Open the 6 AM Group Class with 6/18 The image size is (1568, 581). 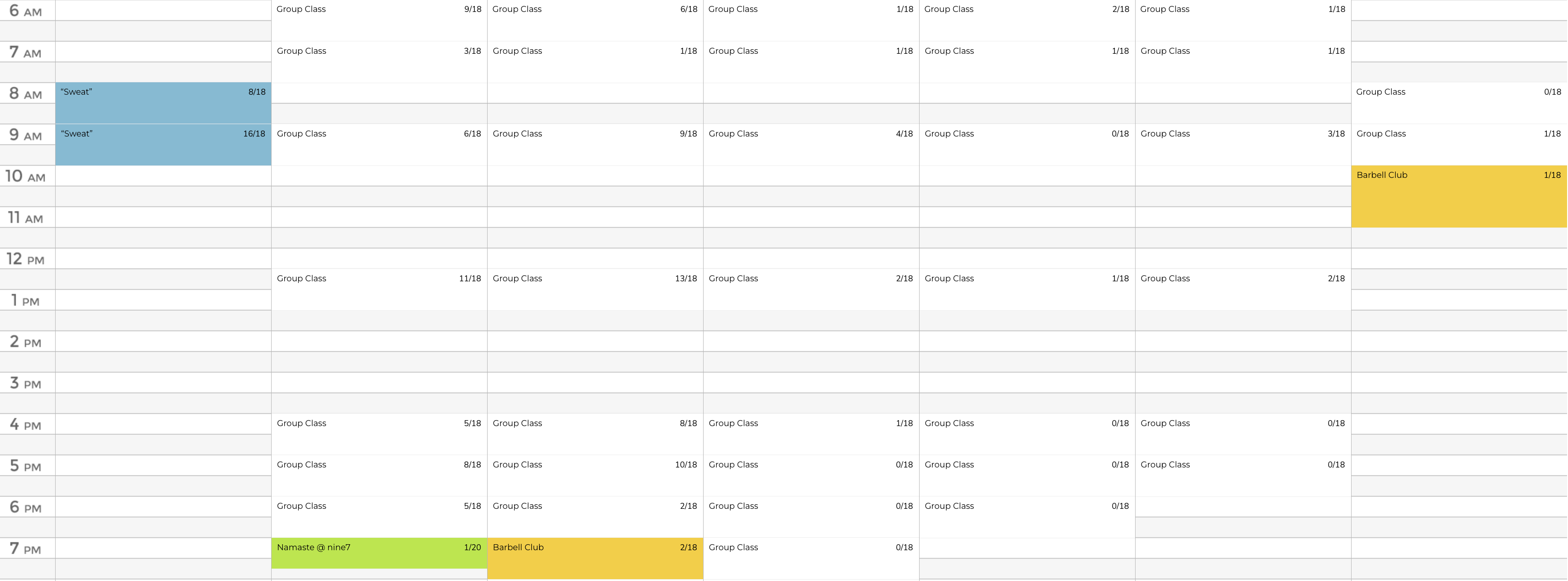[595, 20]
